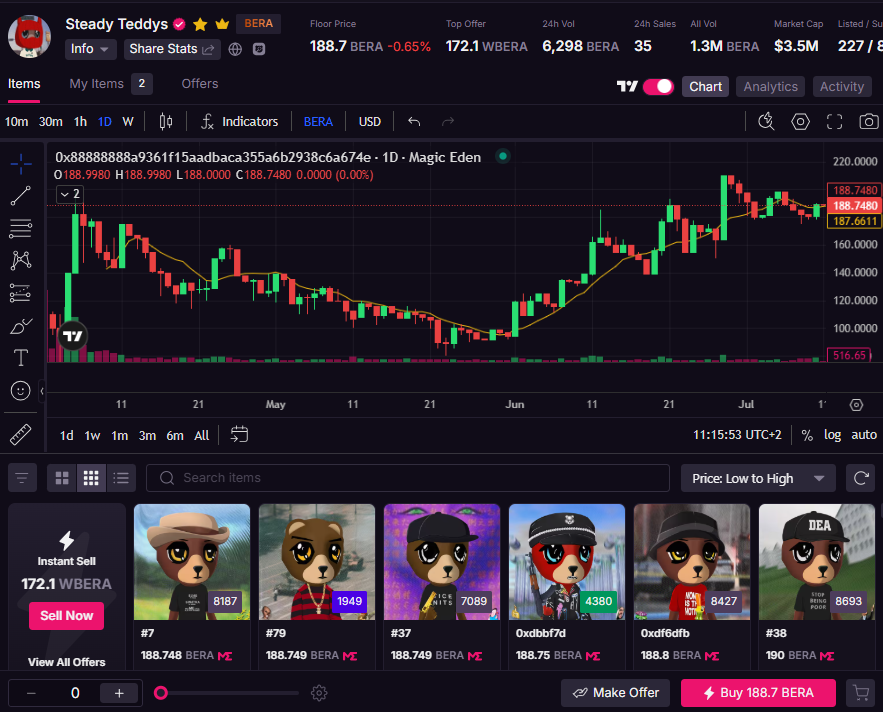The height and width of the screenshot is (712, 883).
Task: Toggle the TradingView chart switch
Action: click(658, 87)
